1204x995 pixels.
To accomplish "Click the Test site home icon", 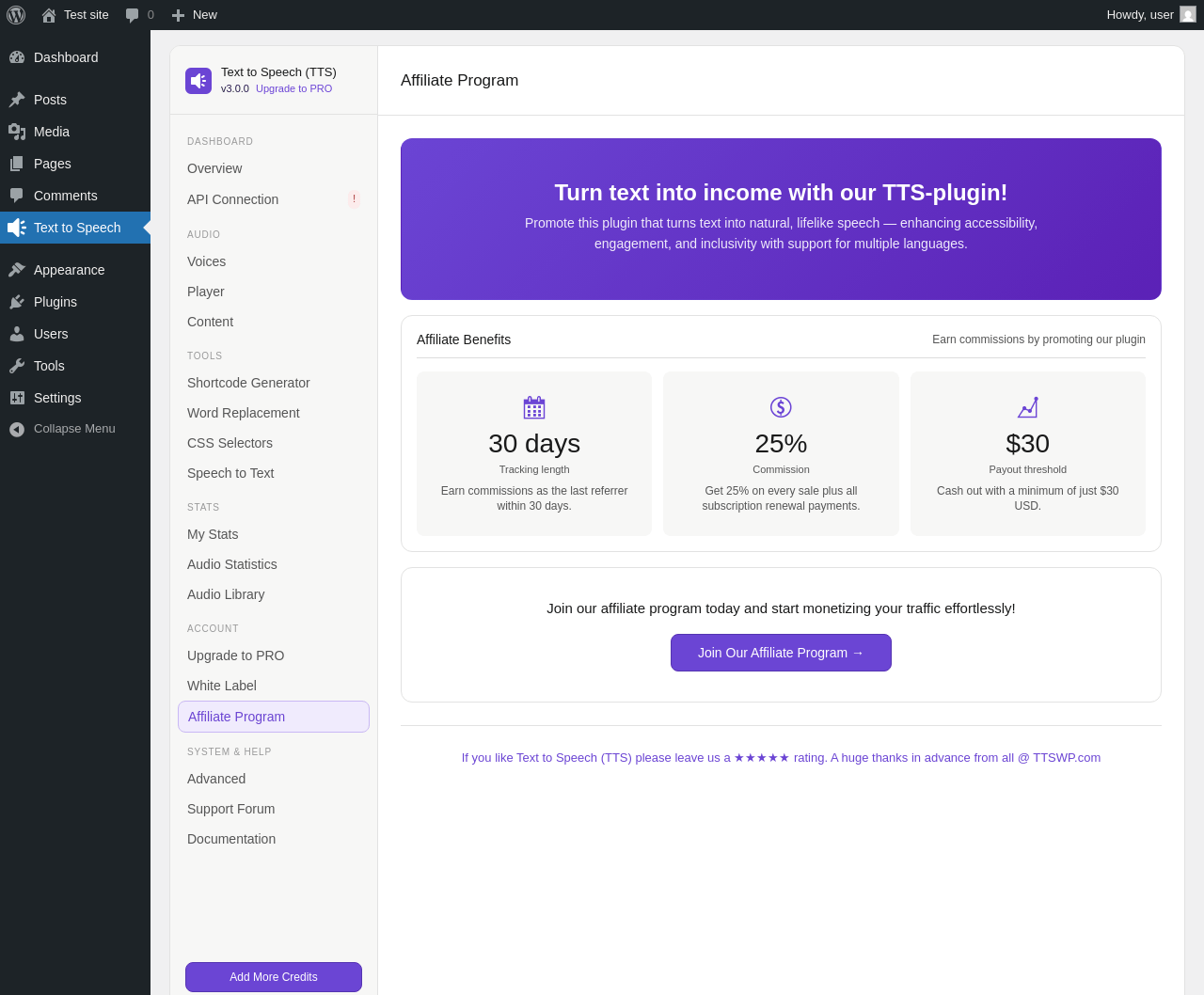I will 49,15.
